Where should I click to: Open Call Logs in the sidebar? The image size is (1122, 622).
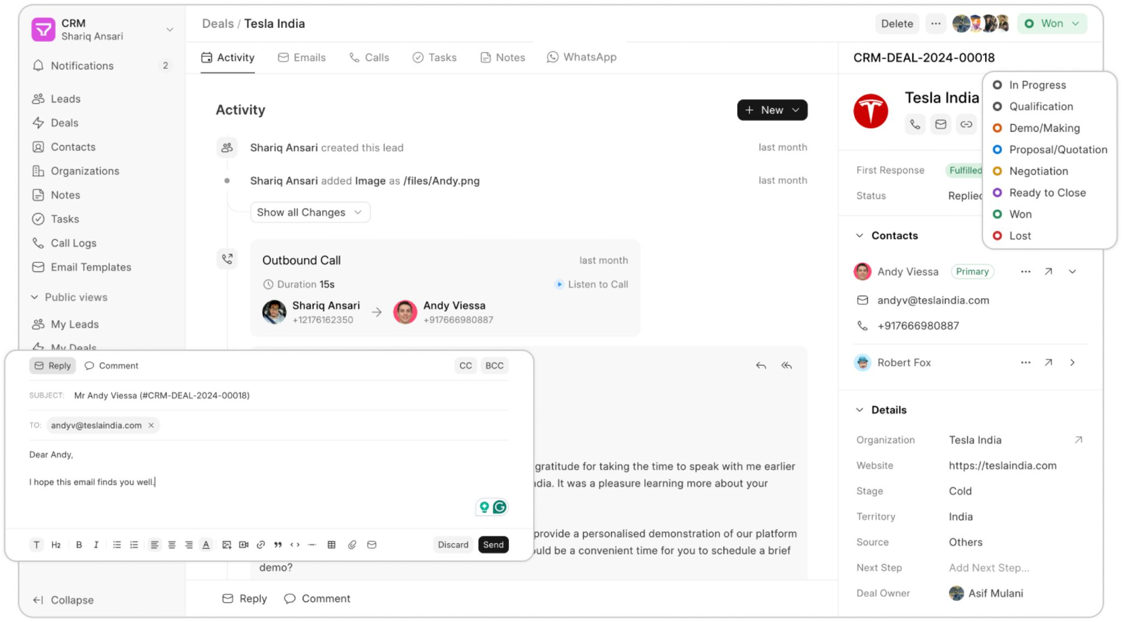coord(73,243)
